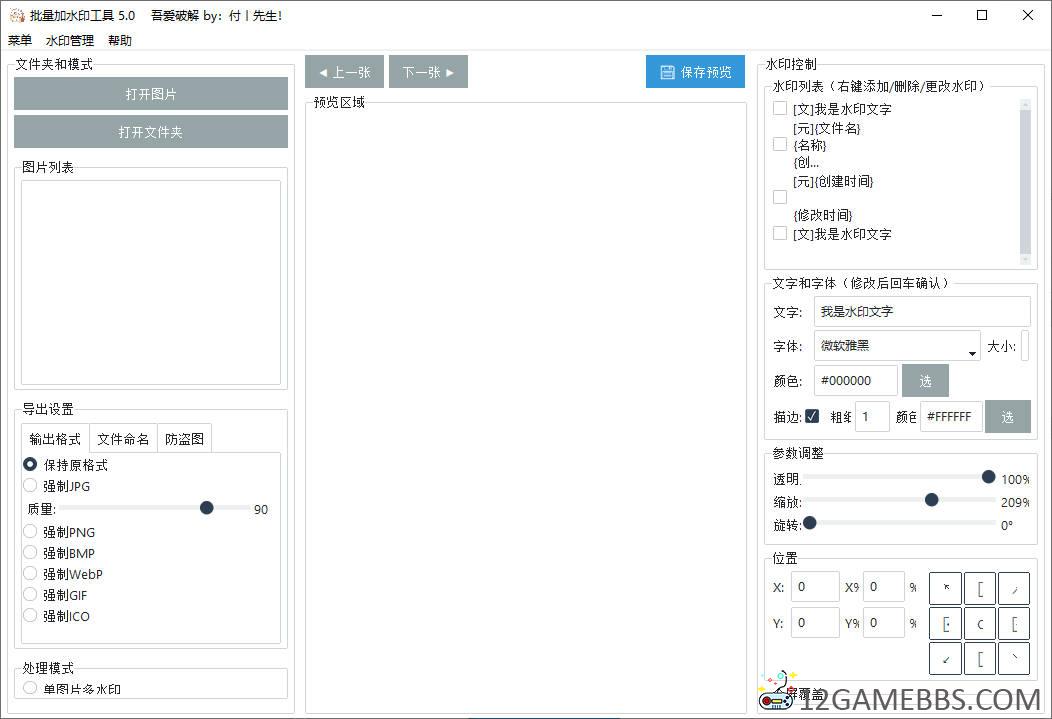
Task: Switch to the 文件命名 tab
Action: click(123, 439)
